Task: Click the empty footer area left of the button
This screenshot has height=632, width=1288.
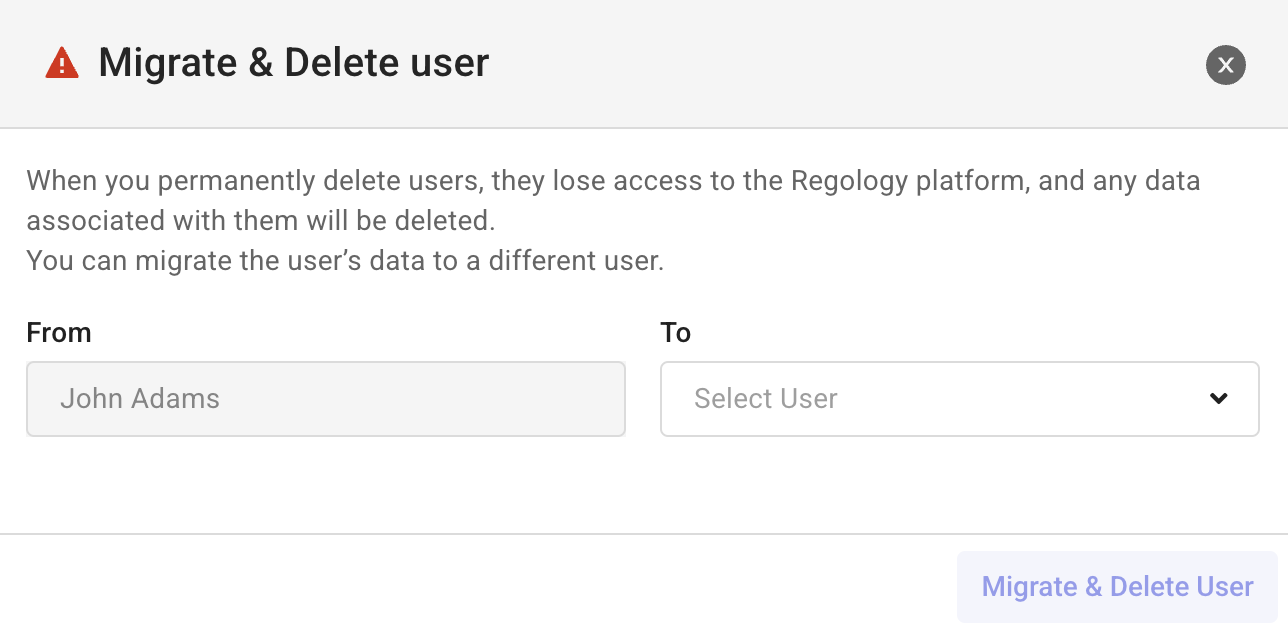Action: point(470,584)
